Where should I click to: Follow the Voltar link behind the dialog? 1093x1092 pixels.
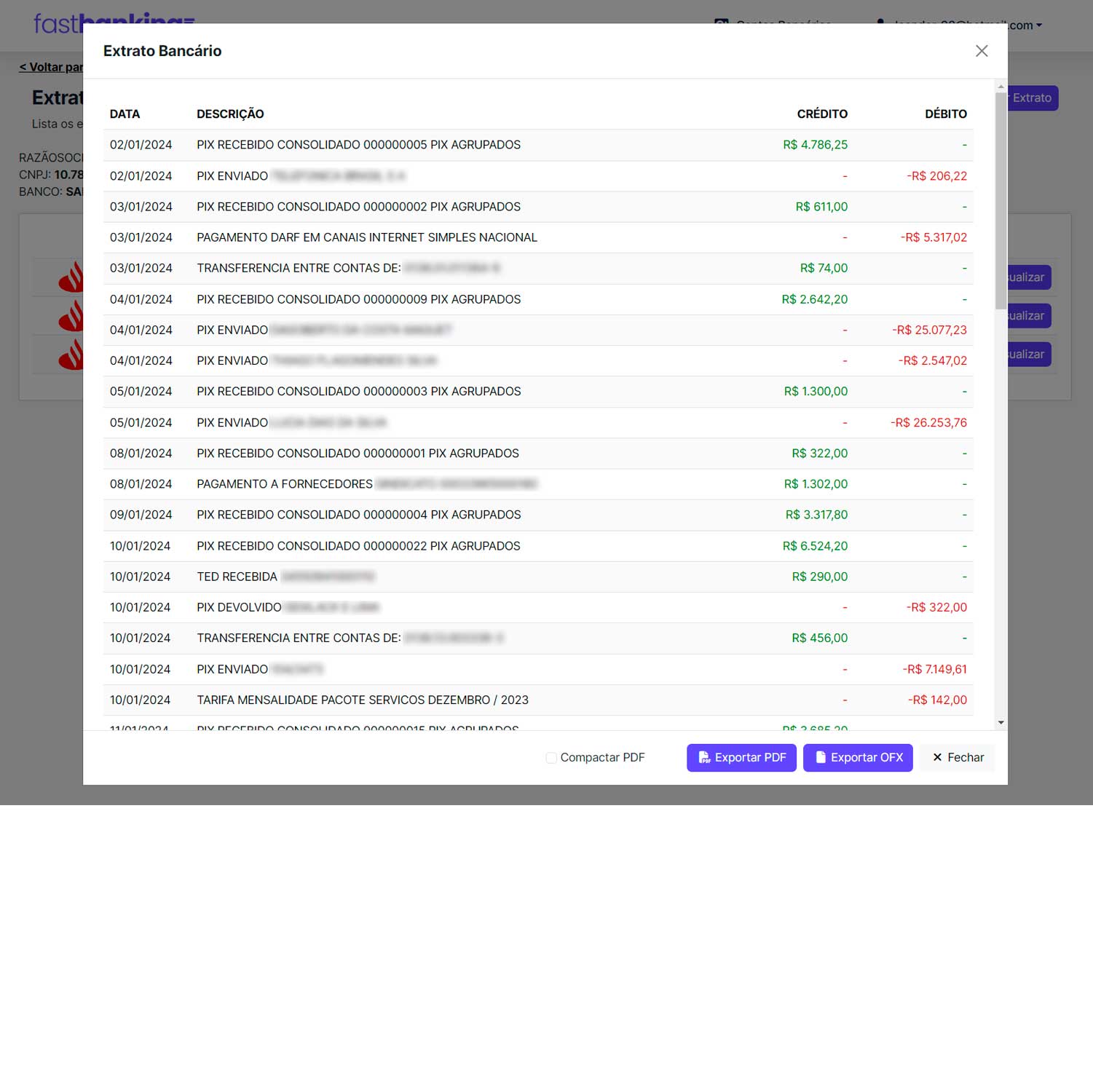[51, 67]
